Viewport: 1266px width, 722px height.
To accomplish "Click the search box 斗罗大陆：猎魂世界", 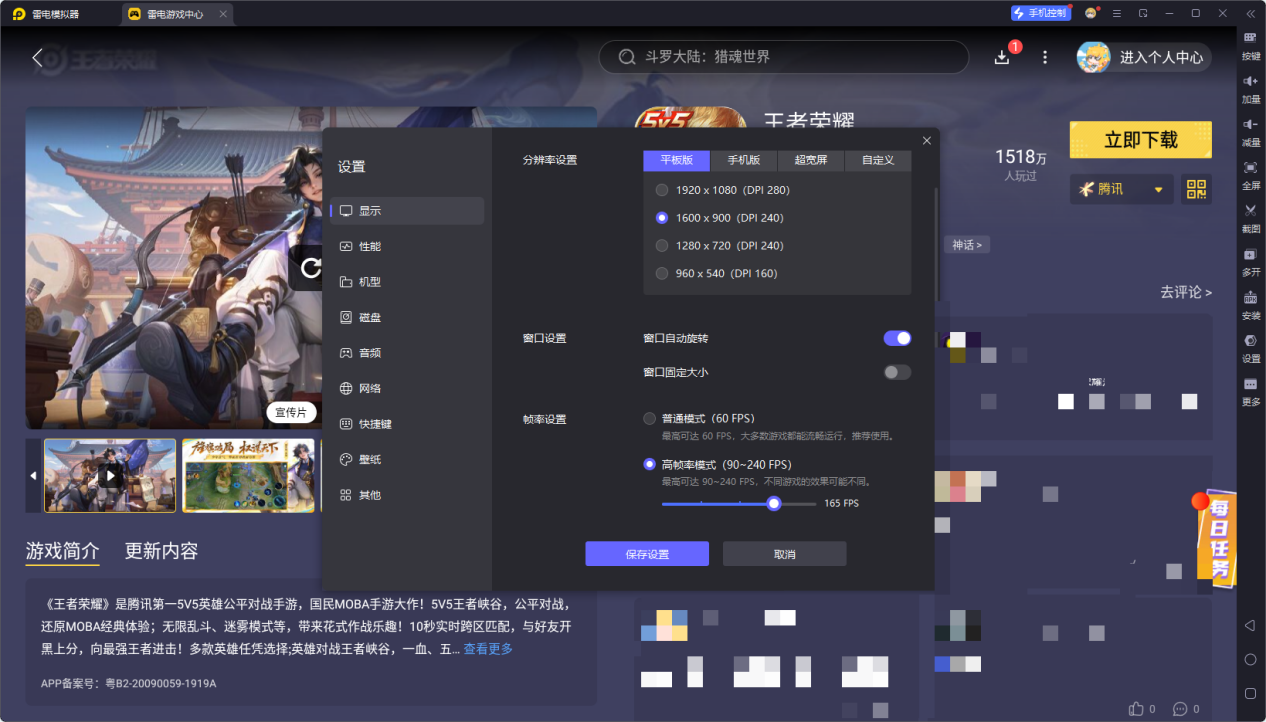I will (x=784, y=57).
